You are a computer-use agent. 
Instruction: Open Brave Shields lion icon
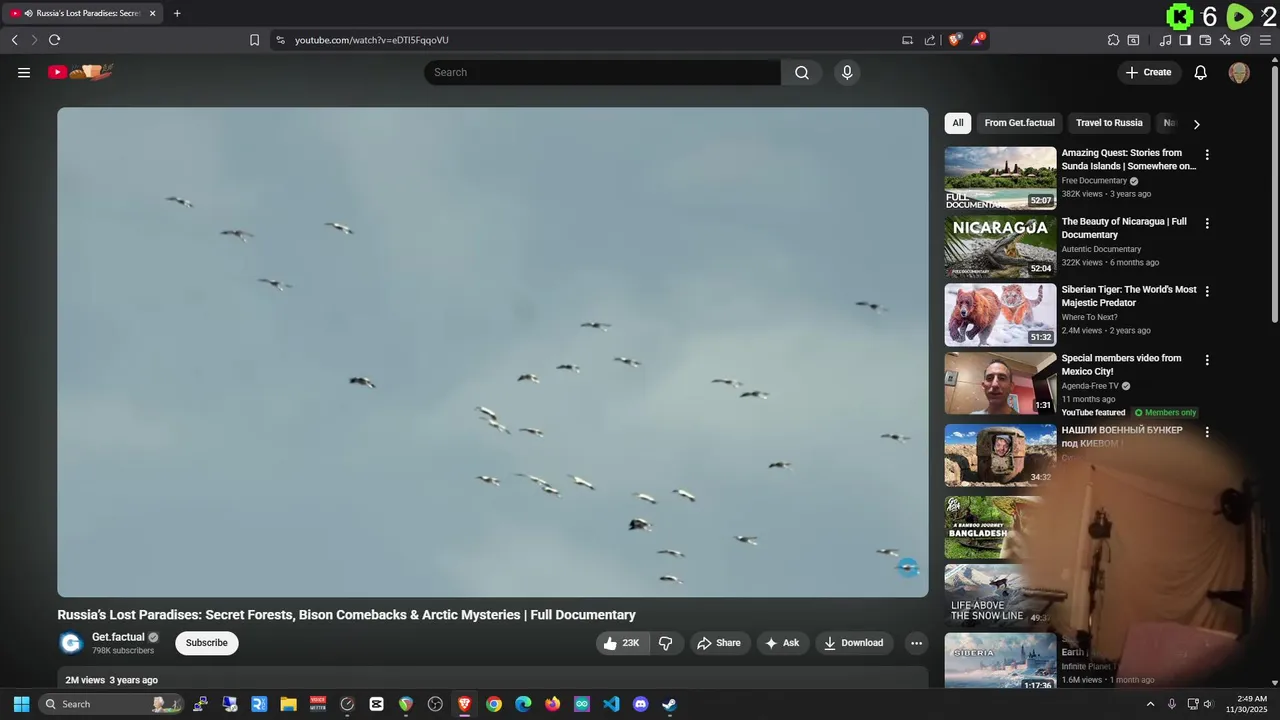pyautogui.click(x=955, y=40)
